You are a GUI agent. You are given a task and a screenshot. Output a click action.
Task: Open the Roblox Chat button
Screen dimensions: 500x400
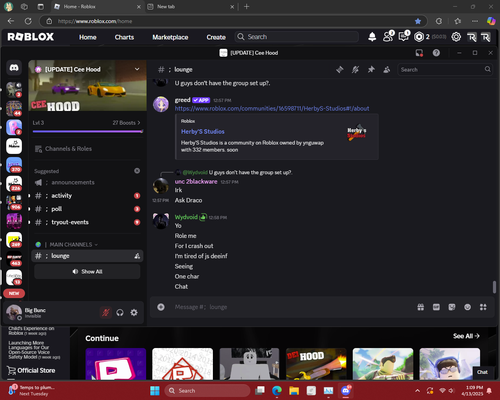482,372
